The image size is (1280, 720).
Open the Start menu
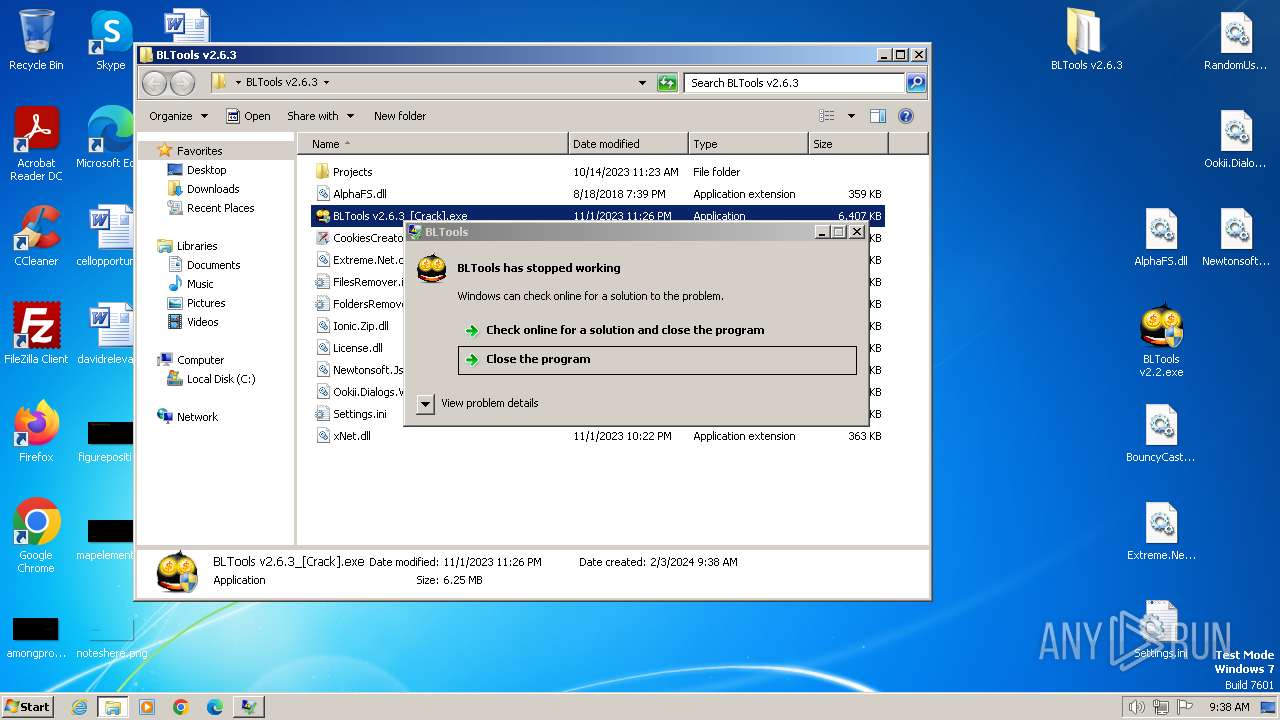pos(28,707)
